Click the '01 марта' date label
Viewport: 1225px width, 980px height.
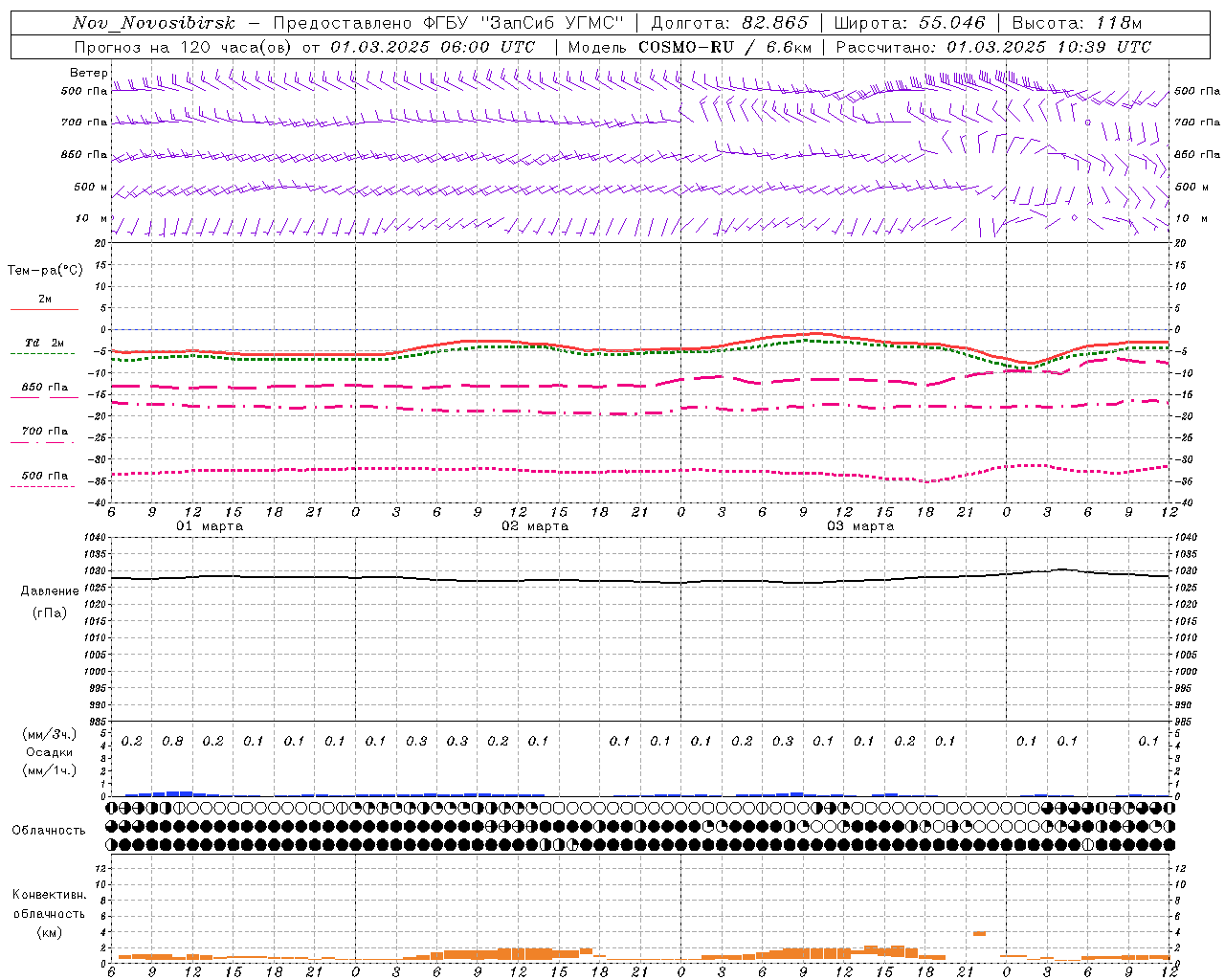[211, 526]
